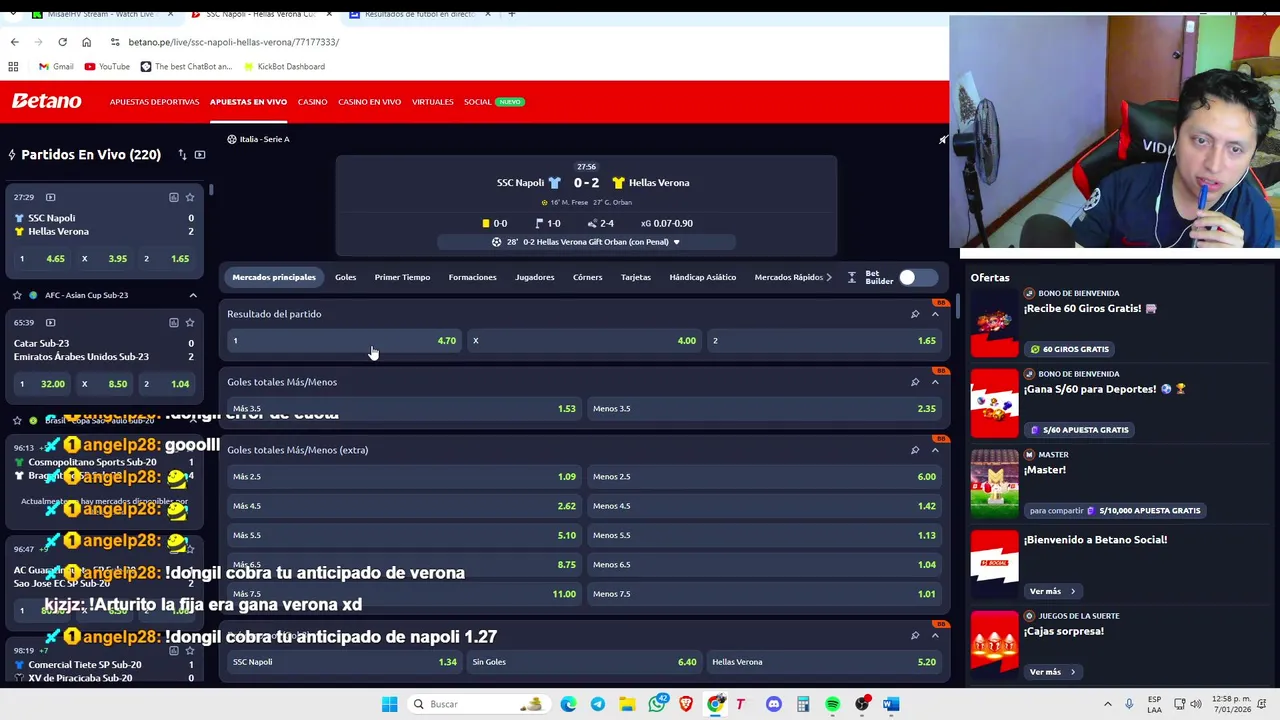Favorite the SSC Napoli match with star
The width and height of the screenshot is (1280, 720).
[x=190, y=197]
